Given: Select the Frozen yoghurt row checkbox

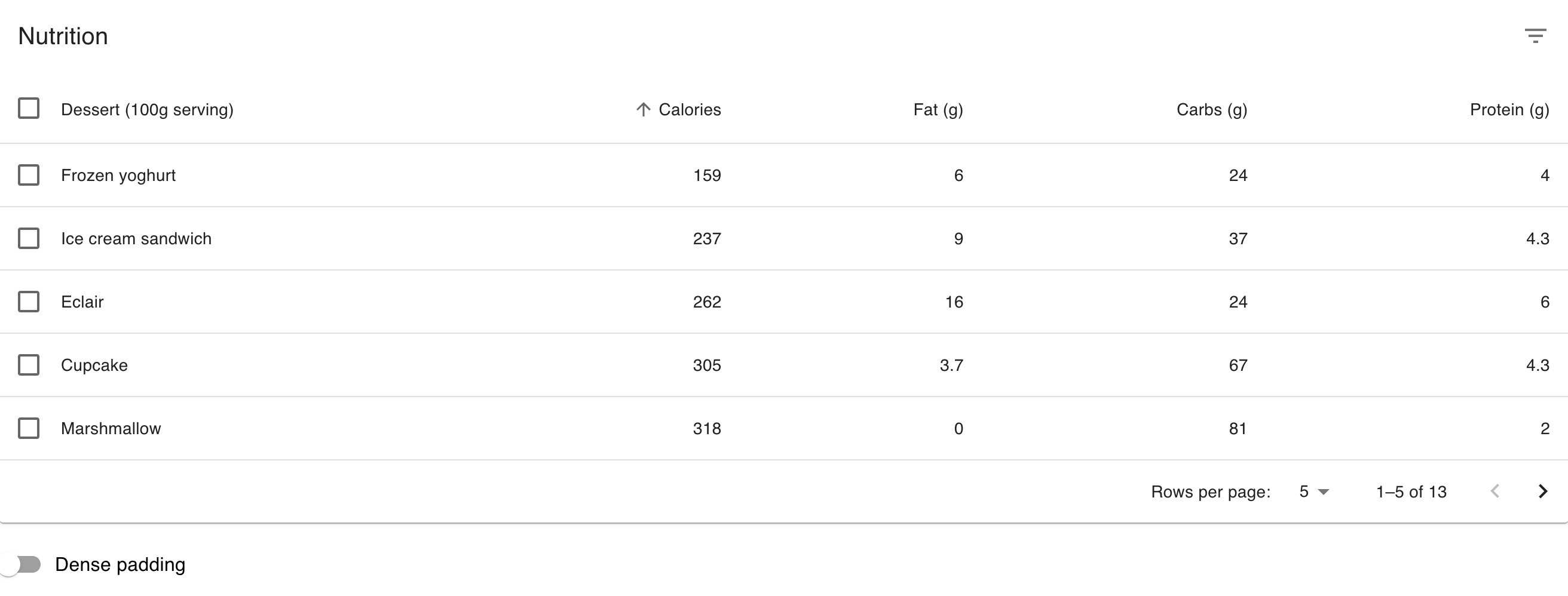Looking at the screenshot, I should tap(29, 175).
